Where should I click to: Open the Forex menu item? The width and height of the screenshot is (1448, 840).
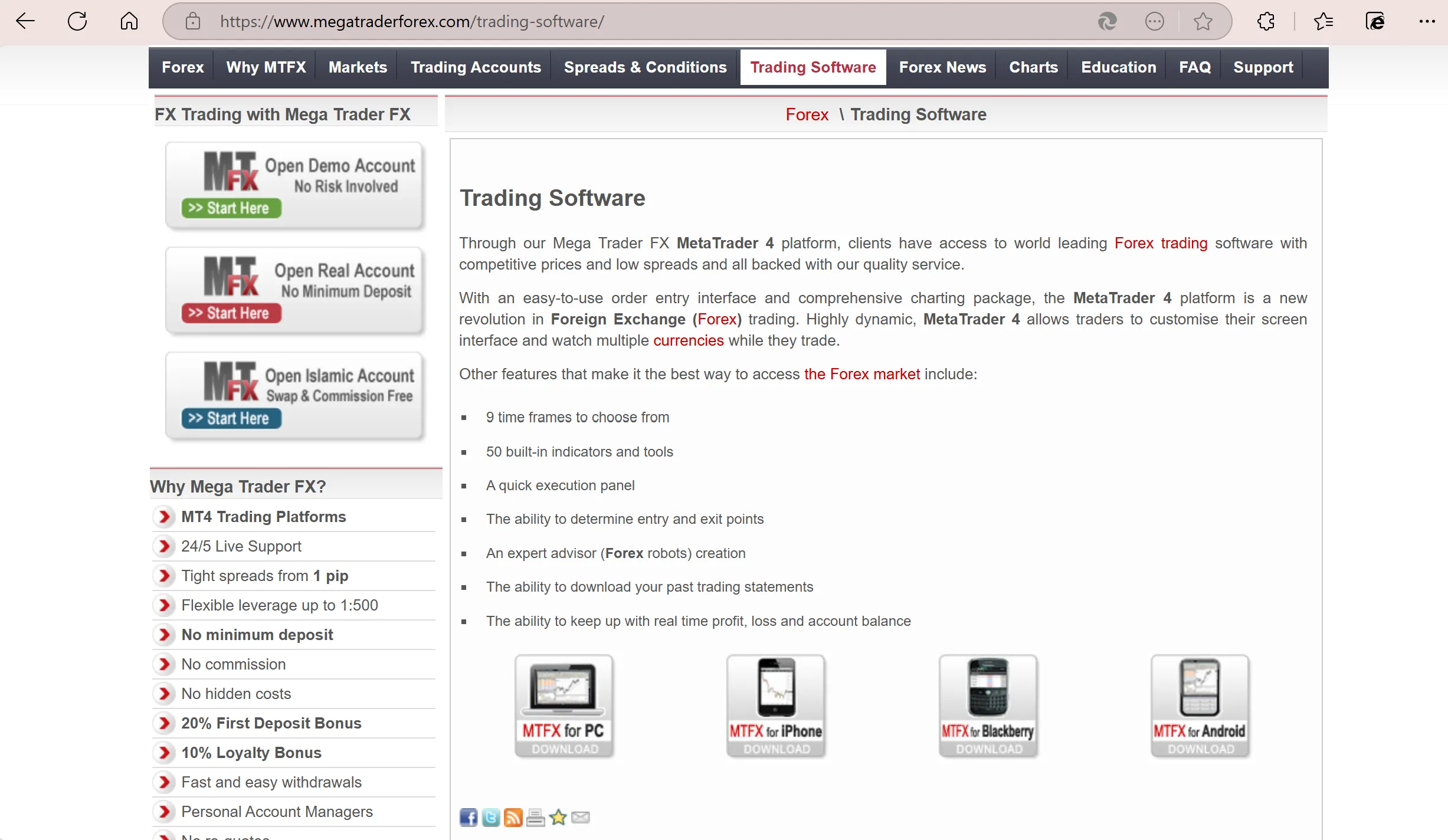pos(183,67)
